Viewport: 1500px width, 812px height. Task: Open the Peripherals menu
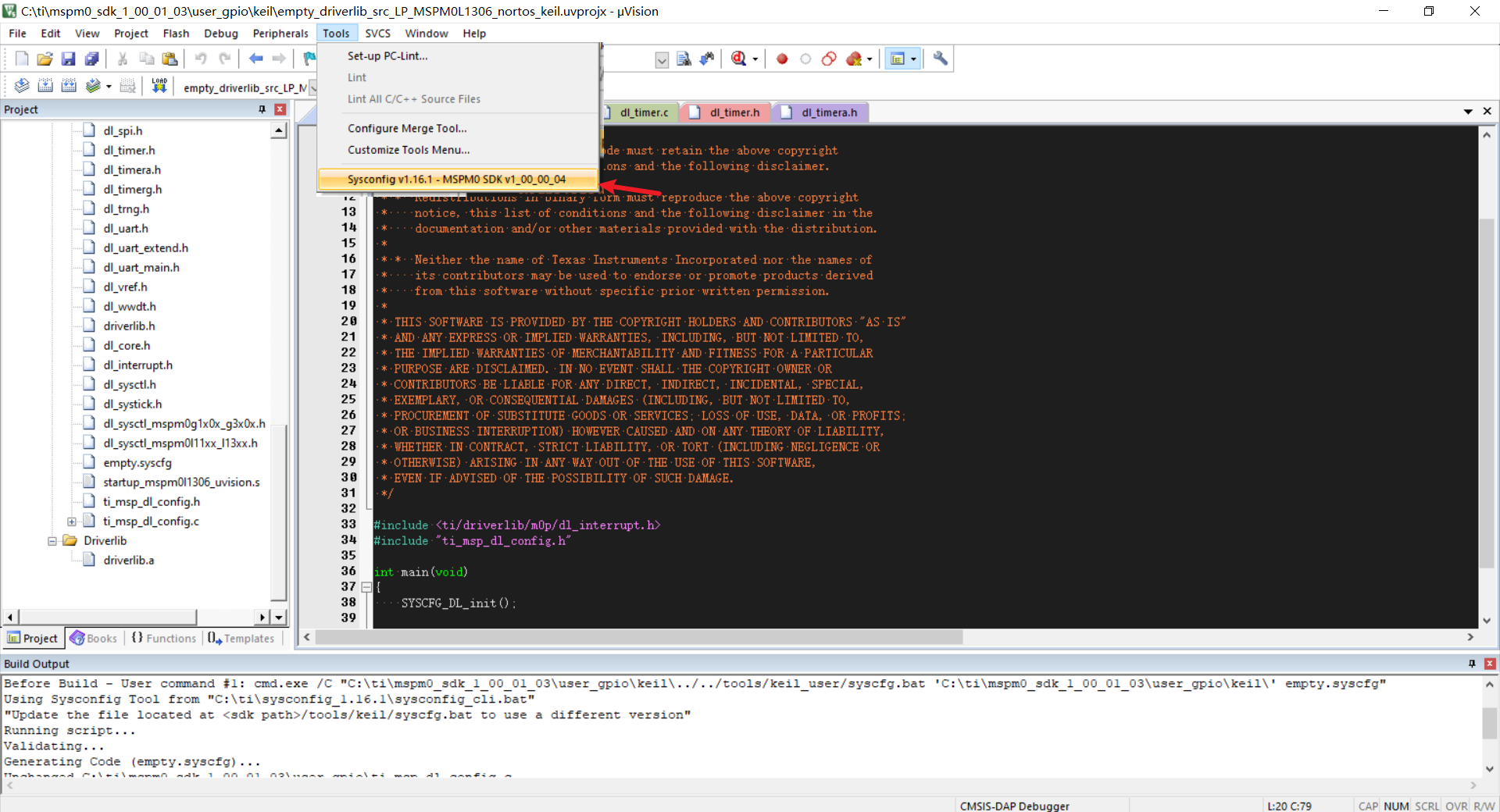(x=280, y=33)
